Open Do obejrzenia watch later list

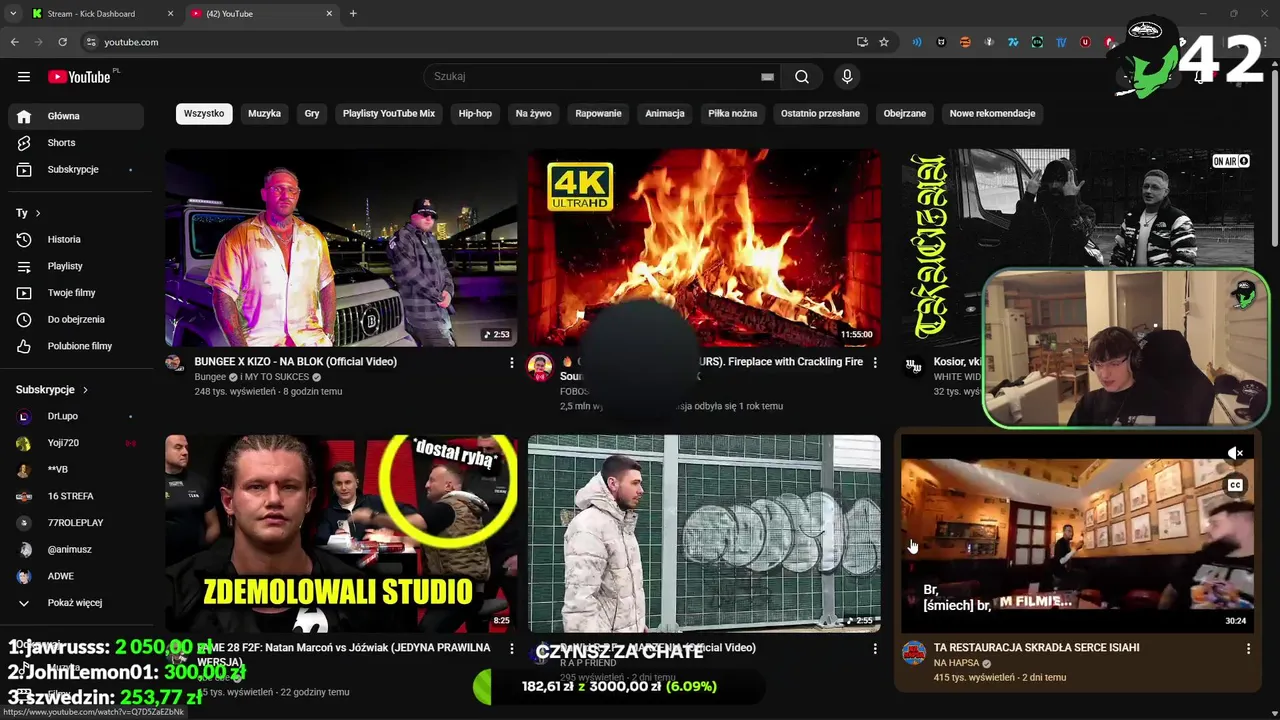coord(76,319)
